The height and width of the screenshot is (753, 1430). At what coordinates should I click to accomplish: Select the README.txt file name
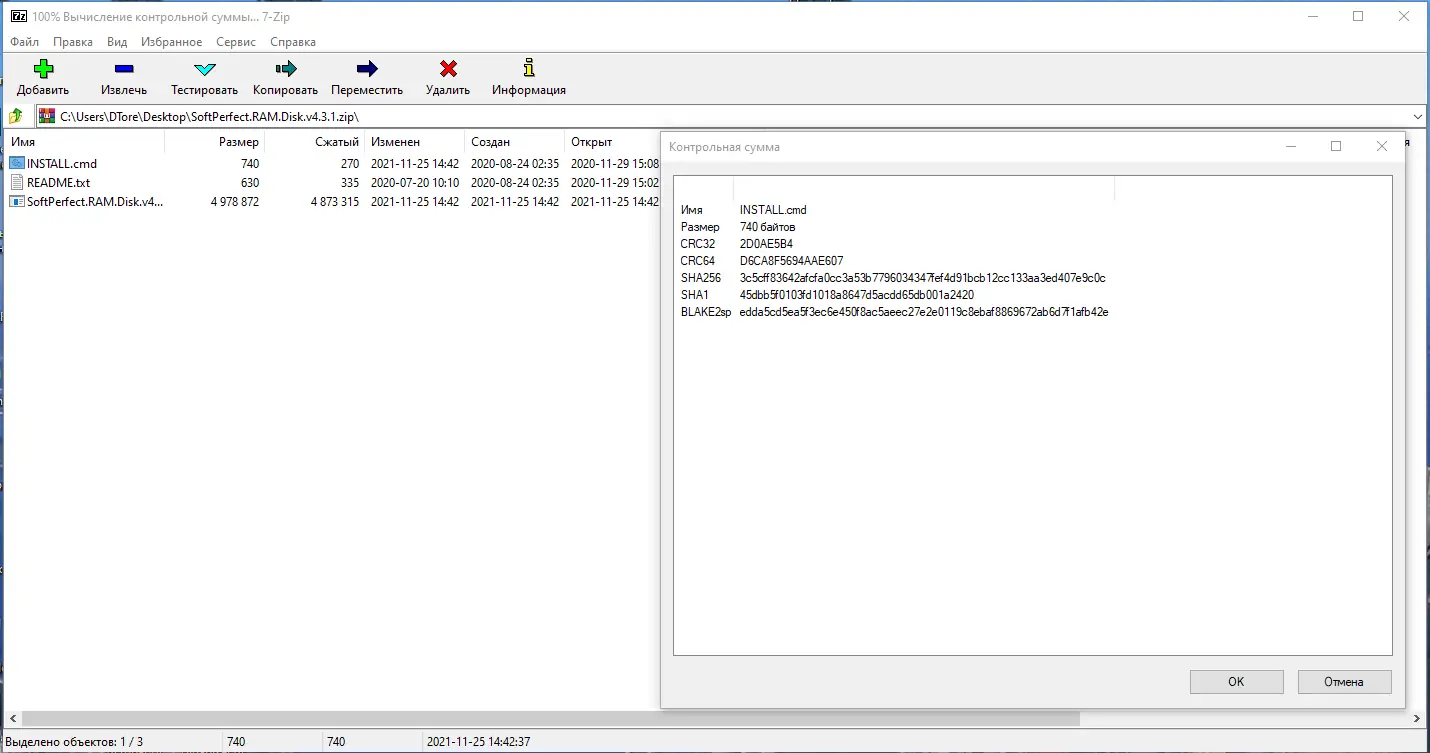coord(59,182)
